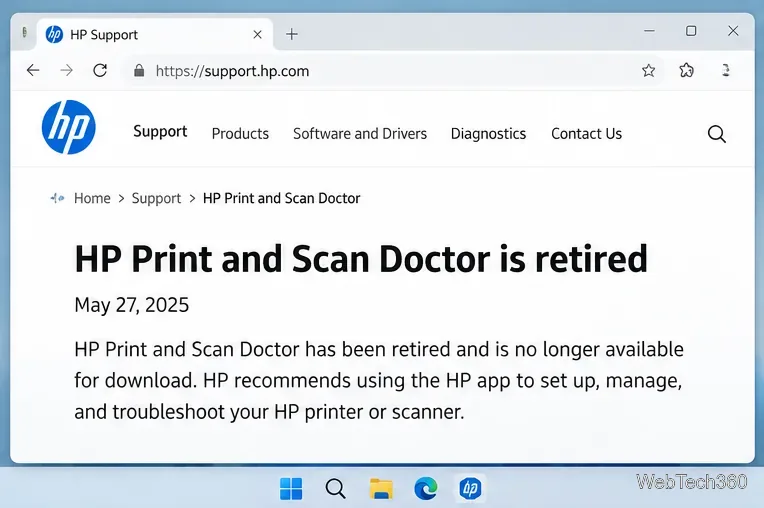Open the HP app on the taskbar

pos(470,489)
